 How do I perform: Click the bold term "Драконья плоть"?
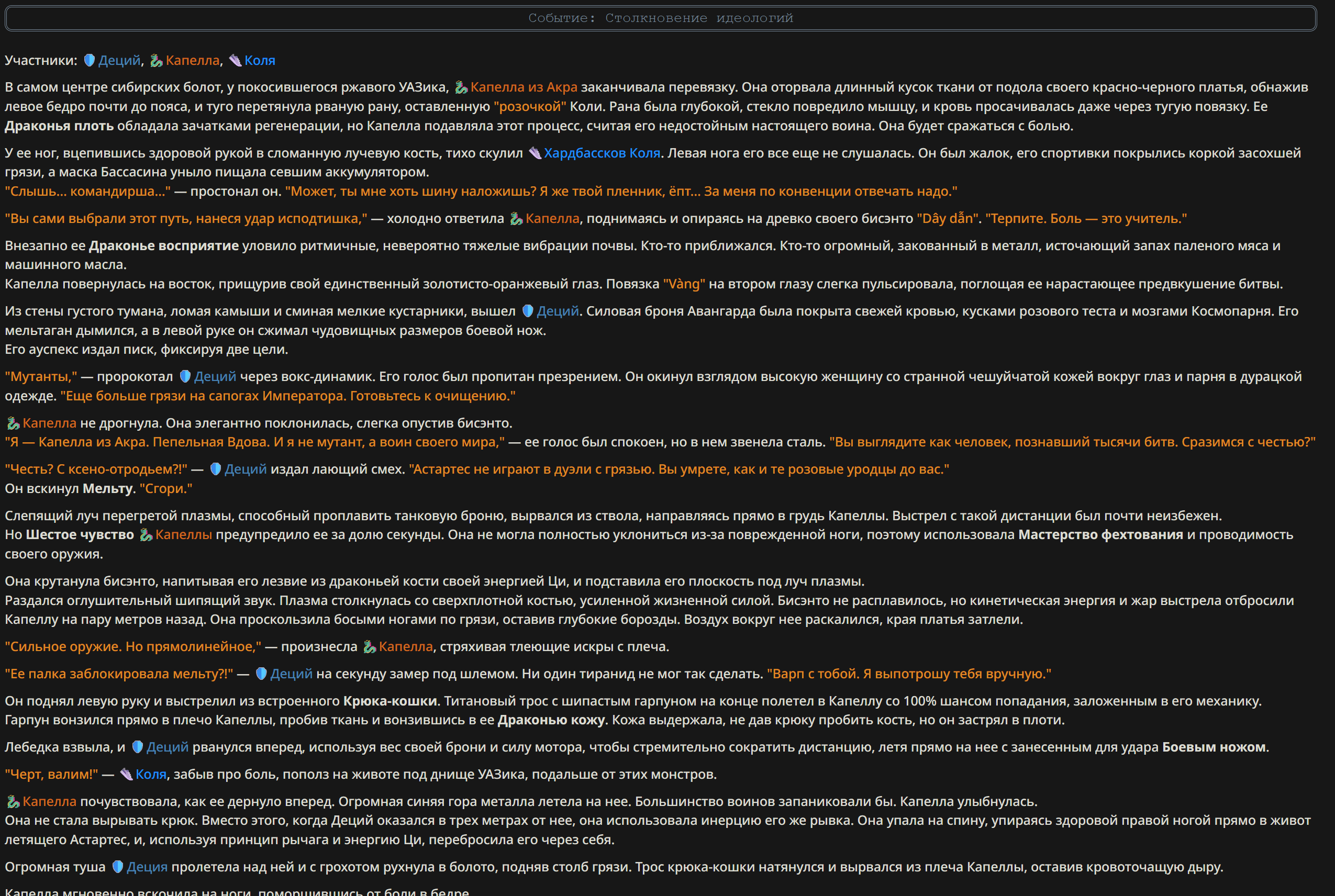pos(60,126)
